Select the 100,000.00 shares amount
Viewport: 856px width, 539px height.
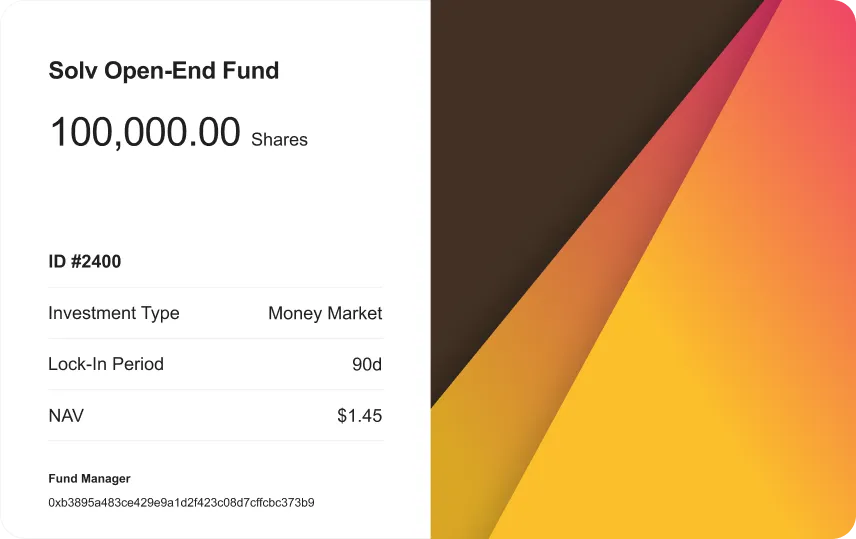click(x=145, y=132)
